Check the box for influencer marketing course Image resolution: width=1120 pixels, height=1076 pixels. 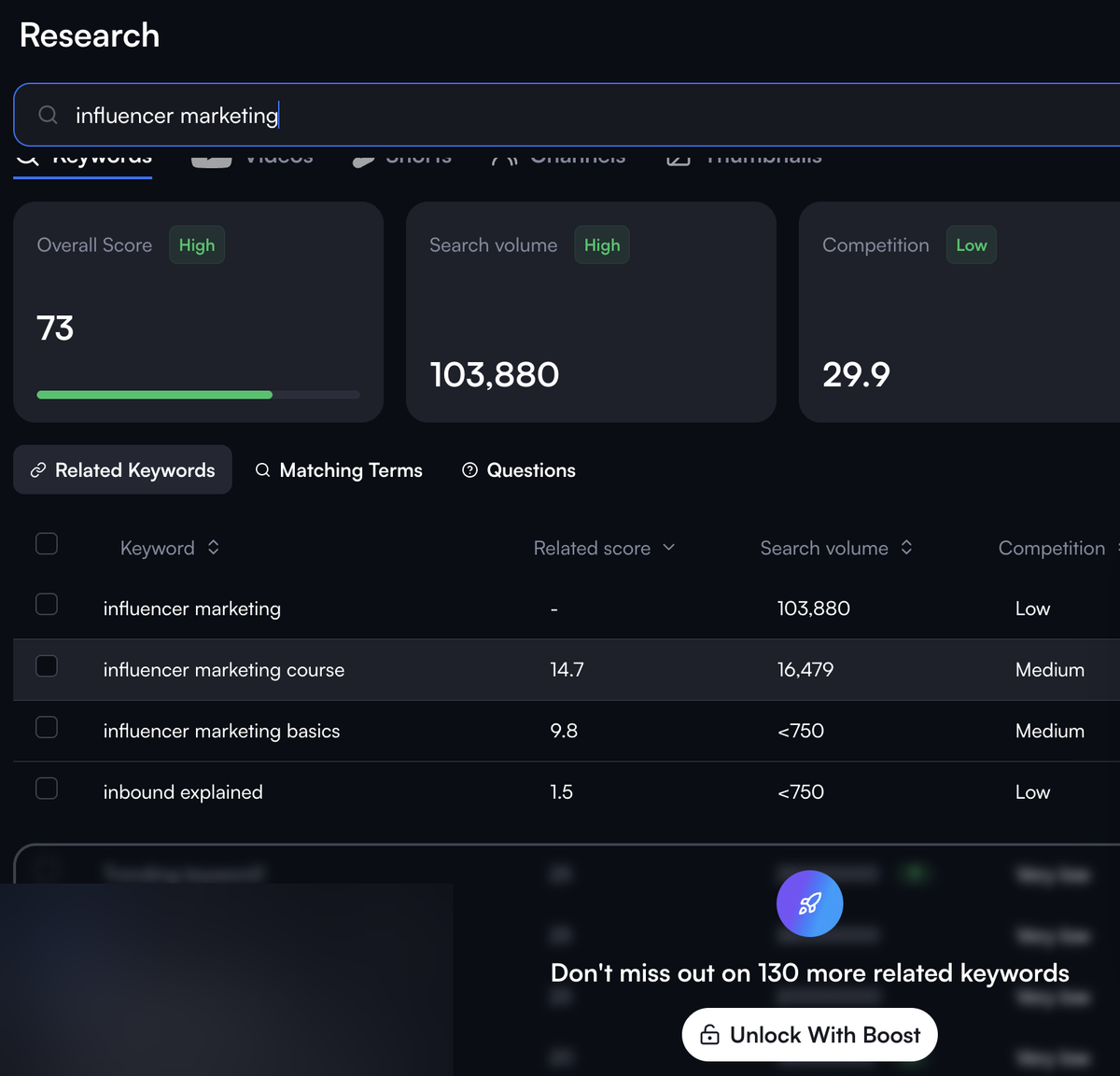47,665
